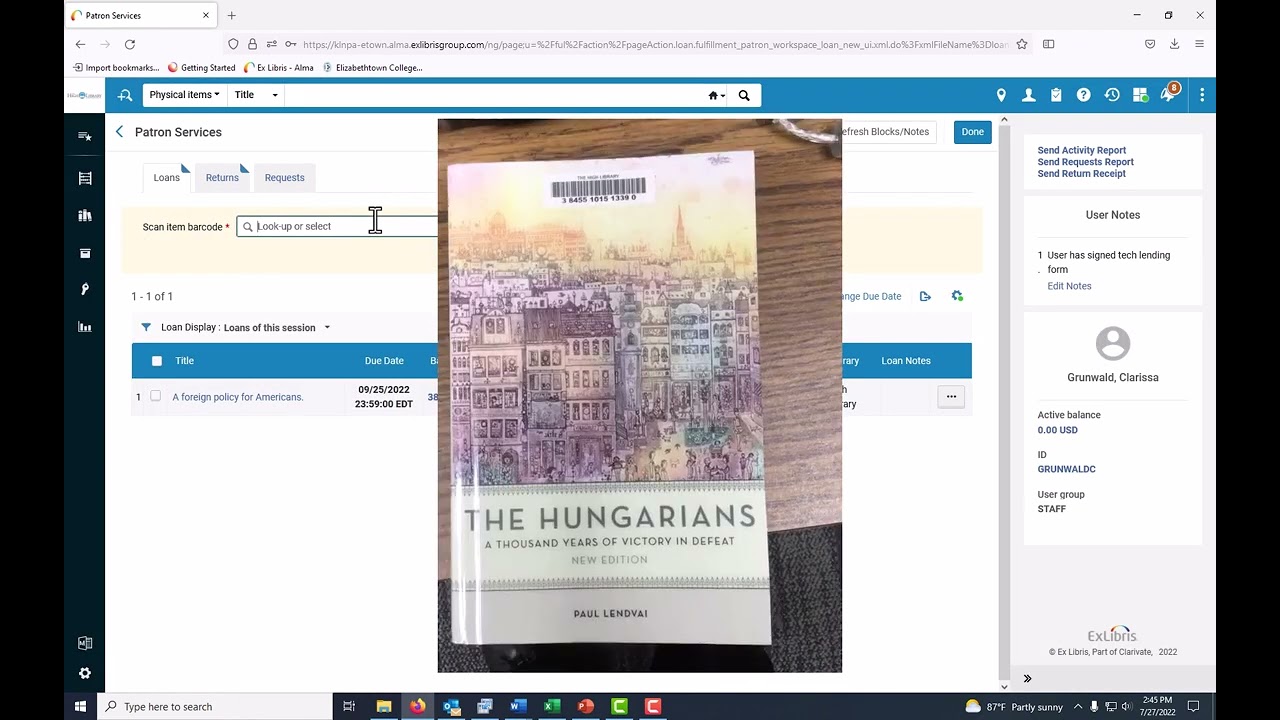Viewport: 1280px width, 720px height.
Task: Open Elizabethtown College bookmark
Action: tap(372, 68)
